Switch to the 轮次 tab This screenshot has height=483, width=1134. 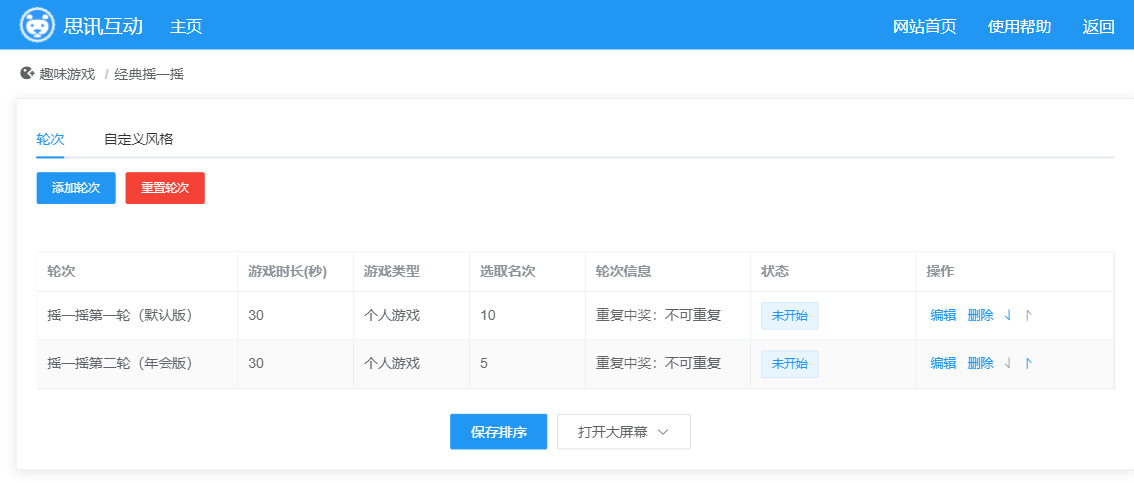tap(51, 139)
